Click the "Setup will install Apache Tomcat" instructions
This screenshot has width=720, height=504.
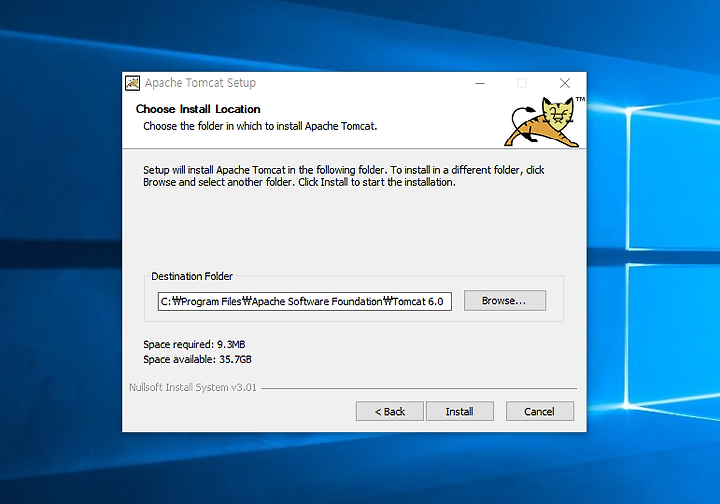click(343, 176)
